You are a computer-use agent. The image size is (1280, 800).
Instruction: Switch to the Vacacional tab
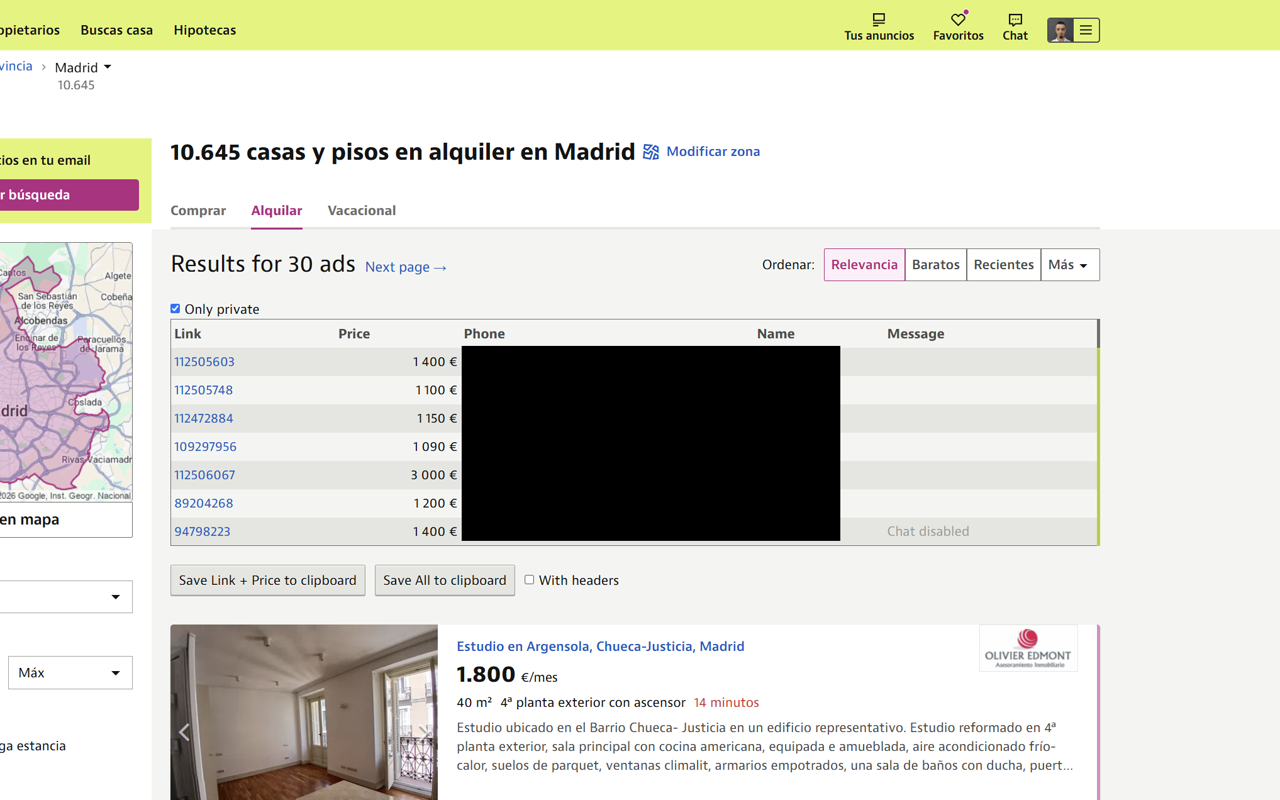pyautogui.click(x=362, y=211)
